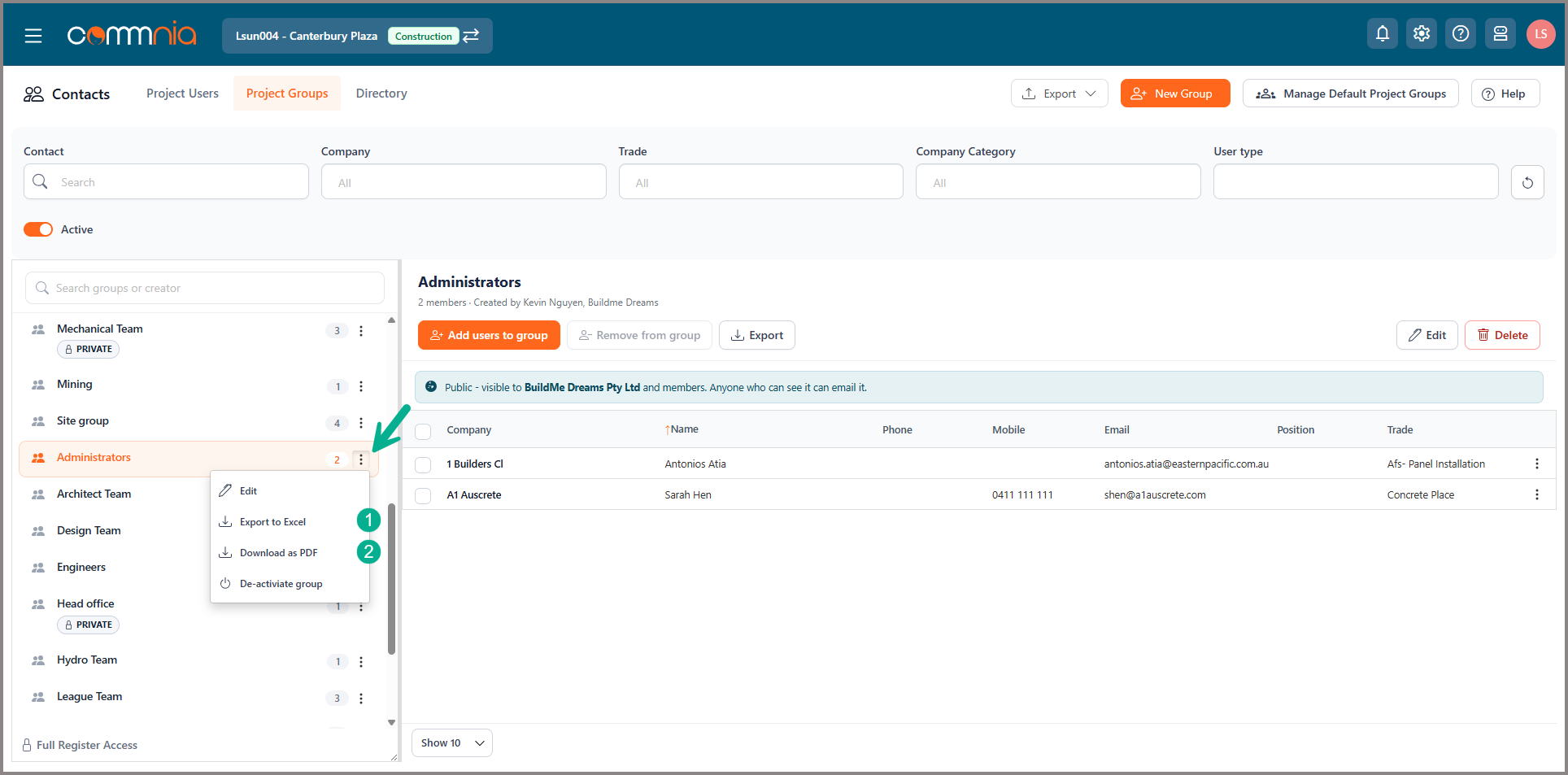
Task: Open notifications bell
Action: coord(1383,33)
